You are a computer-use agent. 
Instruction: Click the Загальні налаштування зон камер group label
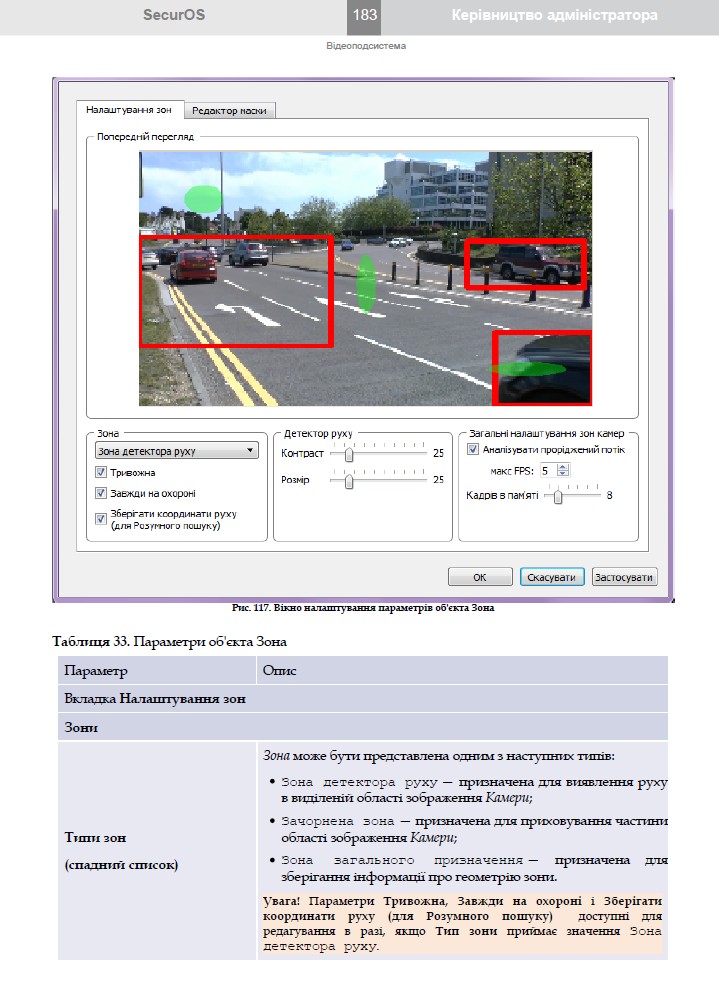[x=546, y=433]
